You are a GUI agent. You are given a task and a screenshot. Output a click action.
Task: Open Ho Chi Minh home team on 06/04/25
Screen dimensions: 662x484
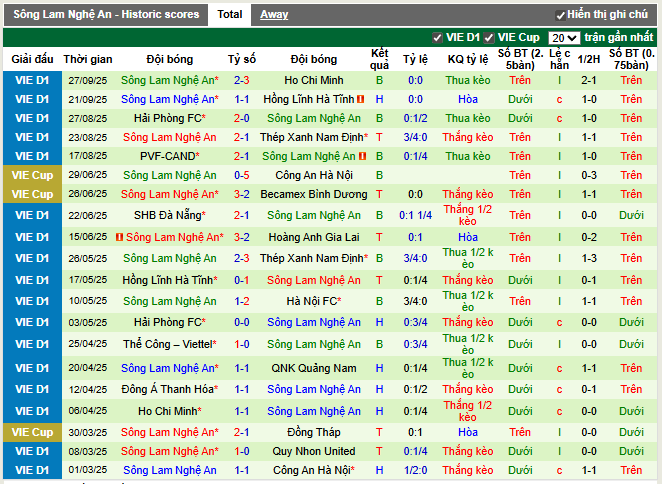[170, 411]
